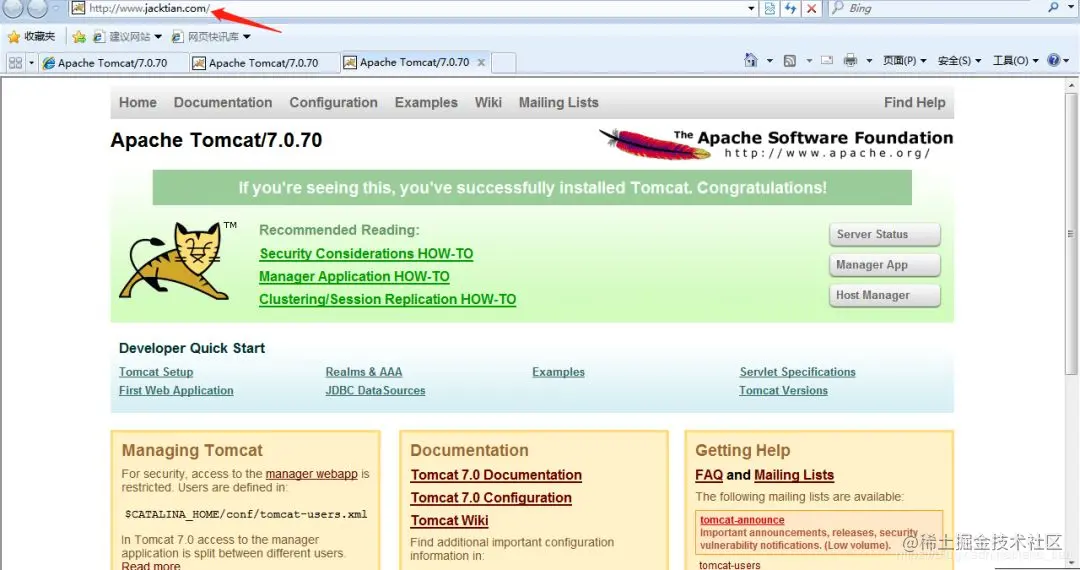Image resolution: width=1080 pixels, height=570 pixels.
Task: Expand the Help icon dropdown arrow
Action: 1066,61
